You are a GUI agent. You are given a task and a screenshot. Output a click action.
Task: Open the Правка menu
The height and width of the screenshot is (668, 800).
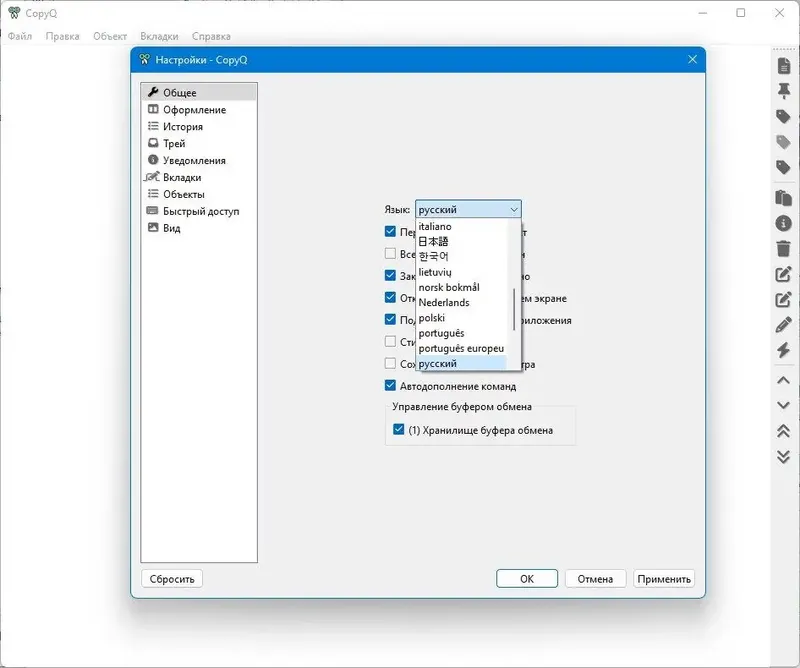coord(62,36)
